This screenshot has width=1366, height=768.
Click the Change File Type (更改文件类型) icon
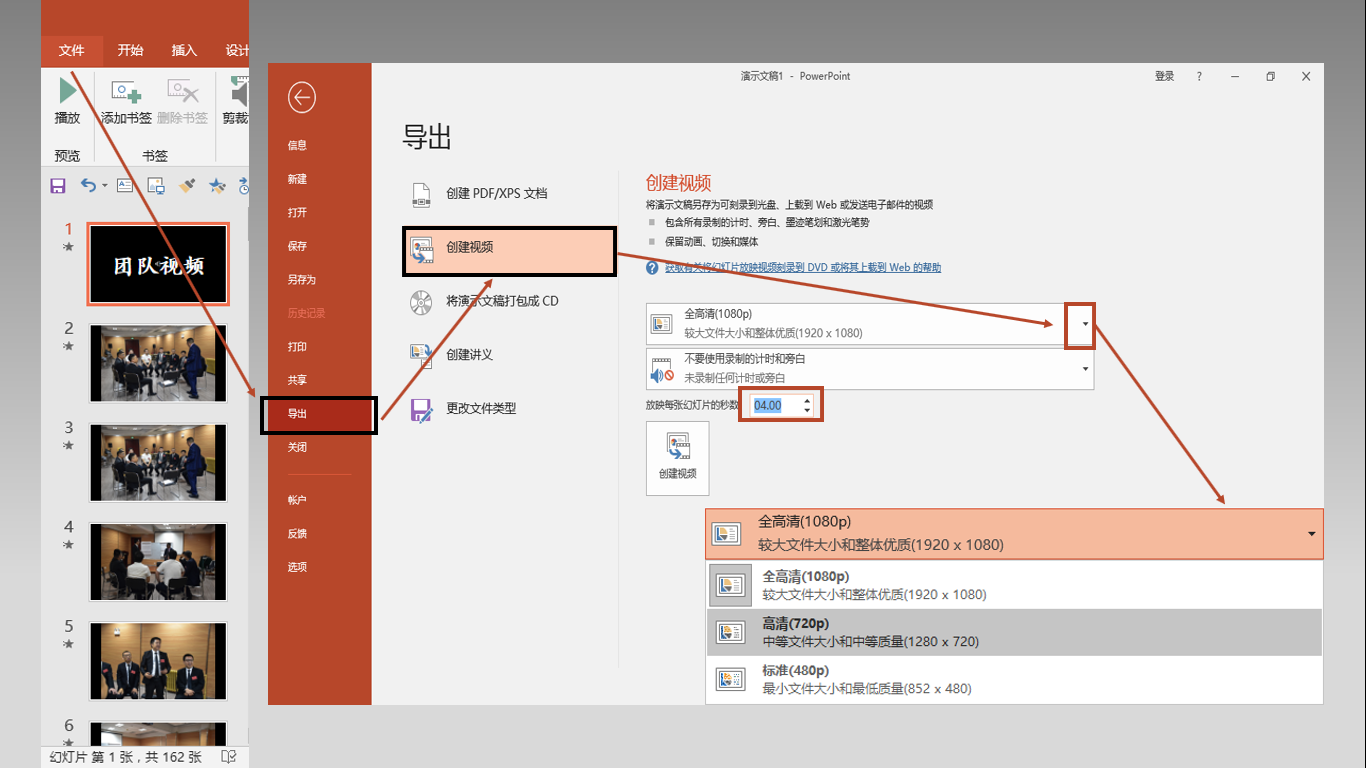(421, 408)
